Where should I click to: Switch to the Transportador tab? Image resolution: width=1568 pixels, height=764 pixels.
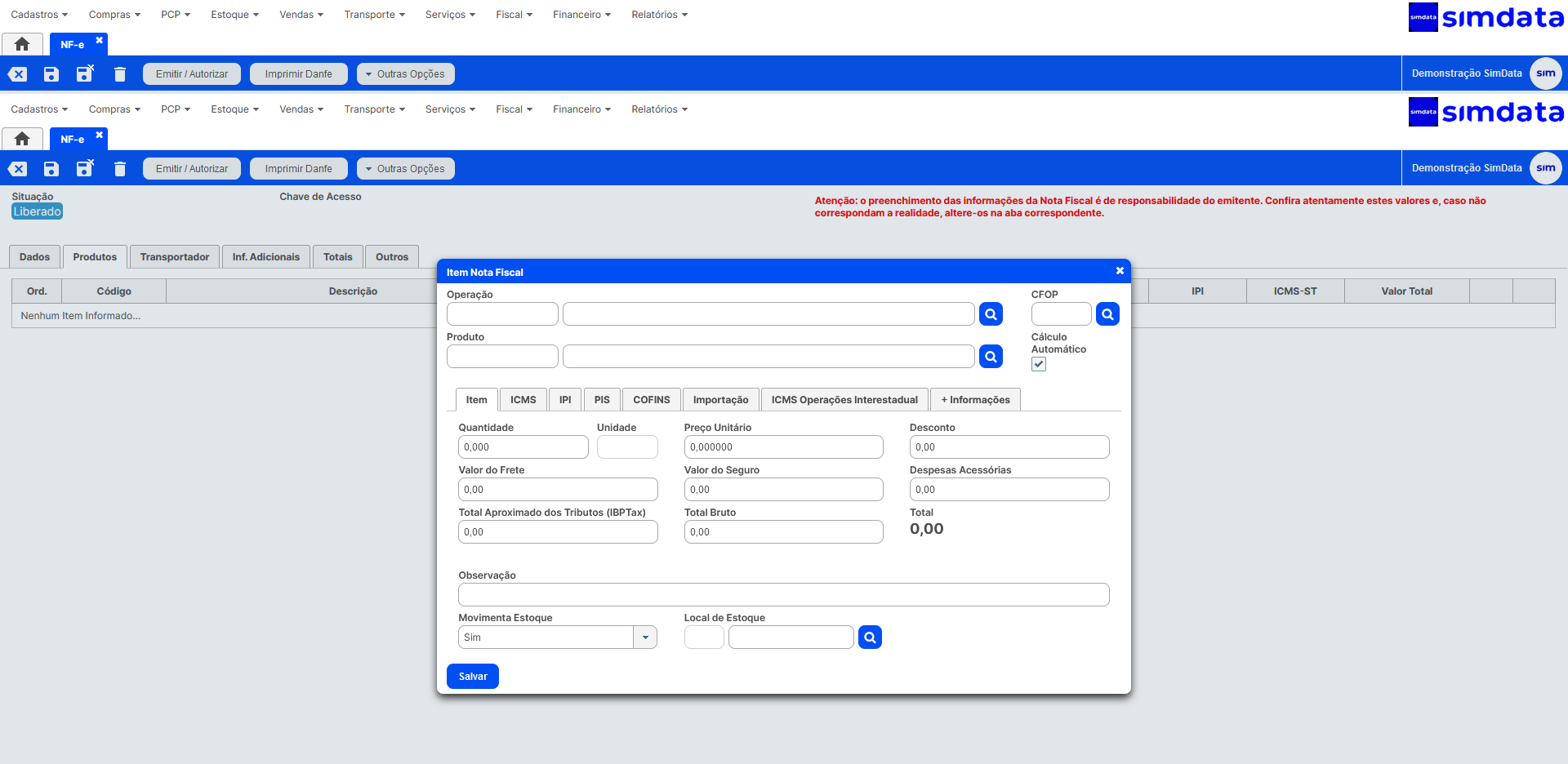point(175,257)
